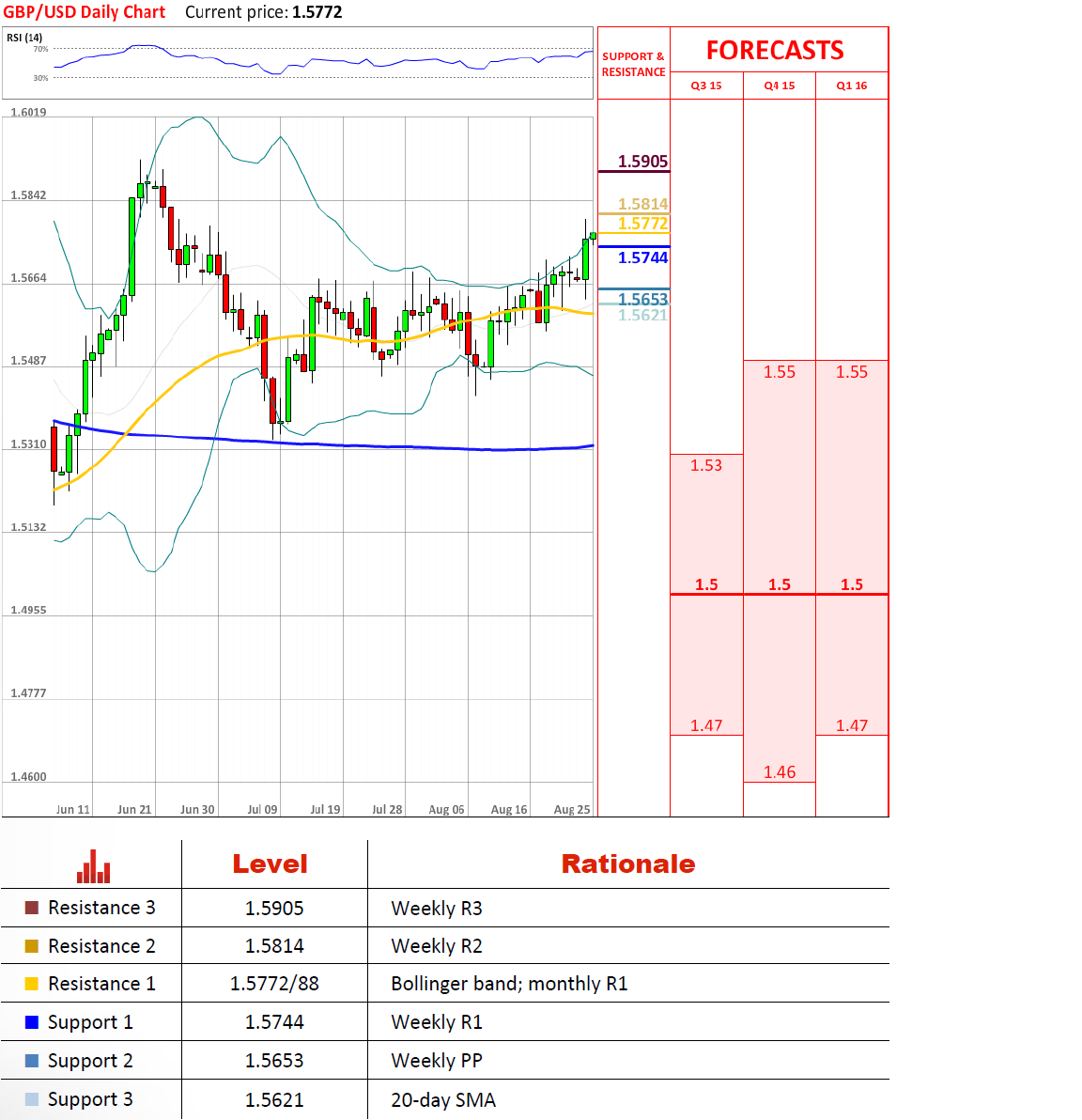Click the red bar-chart icon in table header

coord(94,866)
